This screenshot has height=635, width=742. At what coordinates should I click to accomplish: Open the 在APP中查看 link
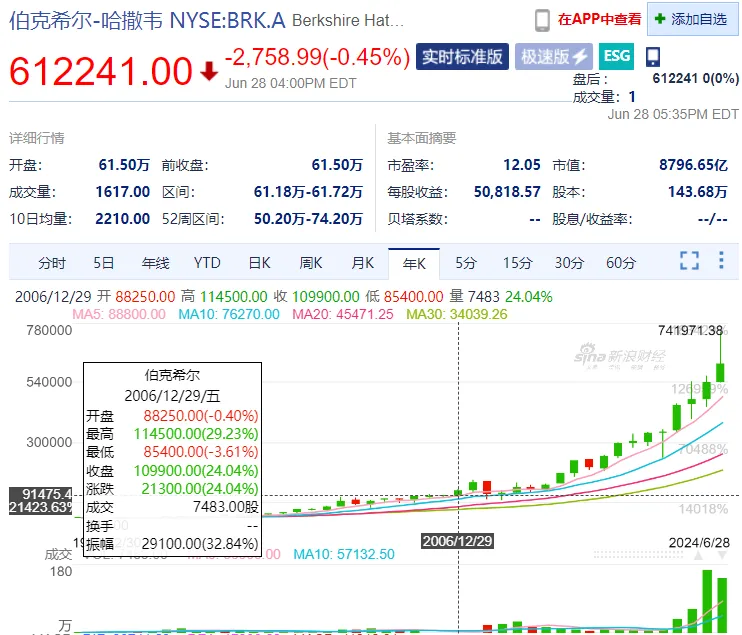pos(599,19)
